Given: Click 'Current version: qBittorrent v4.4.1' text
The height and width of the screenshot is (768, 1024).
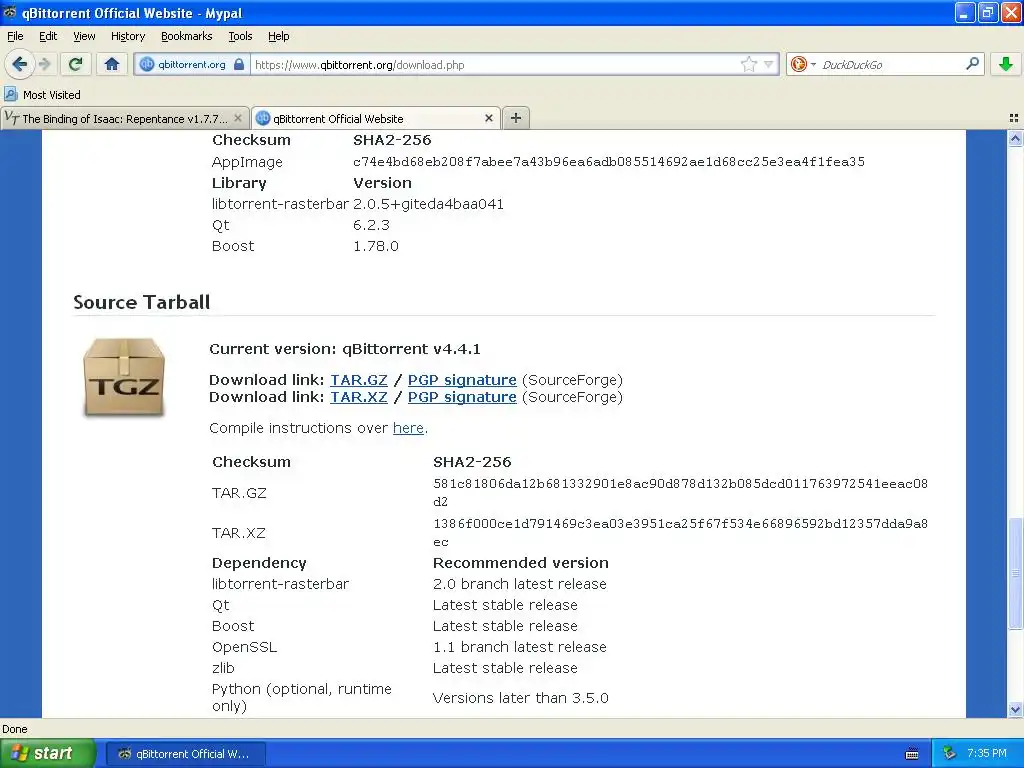Looking at the screenshot, I should point(345,349).
